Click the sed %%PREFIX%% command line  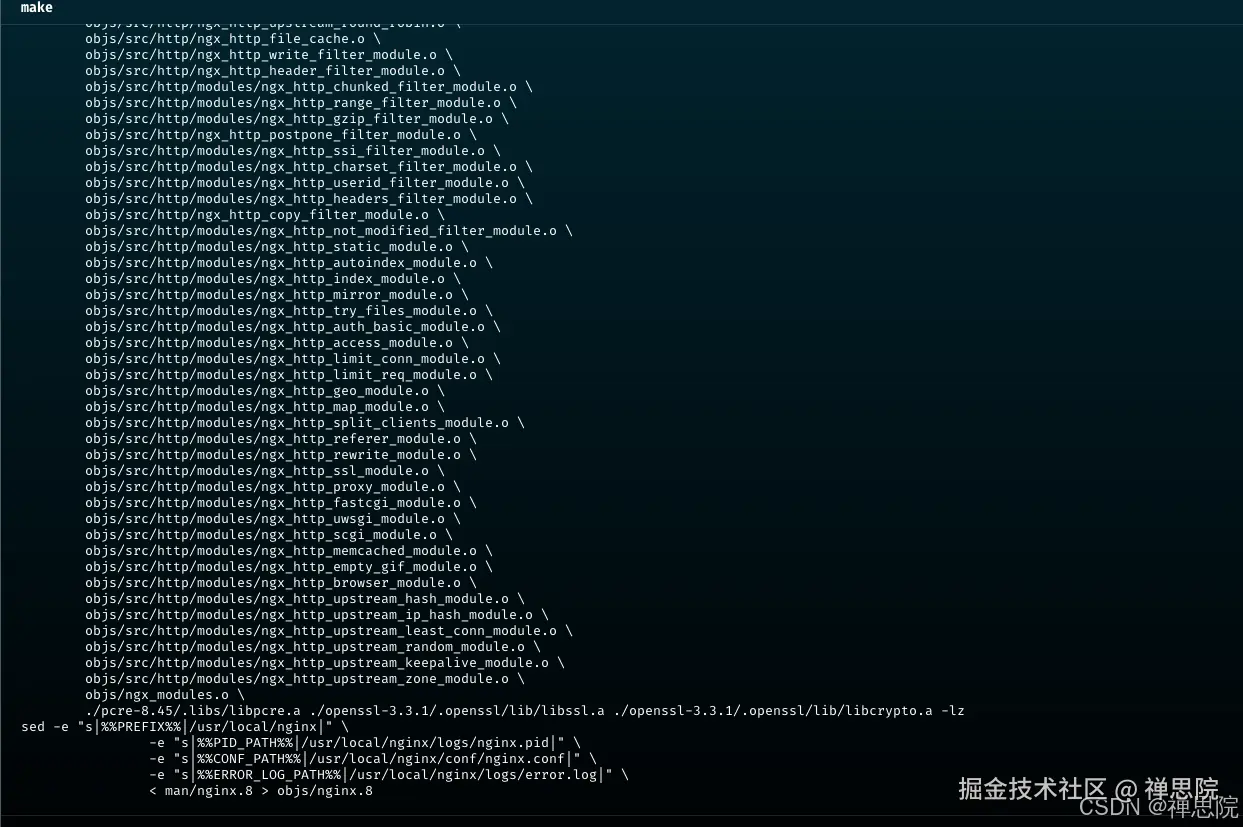pos(185,727)
